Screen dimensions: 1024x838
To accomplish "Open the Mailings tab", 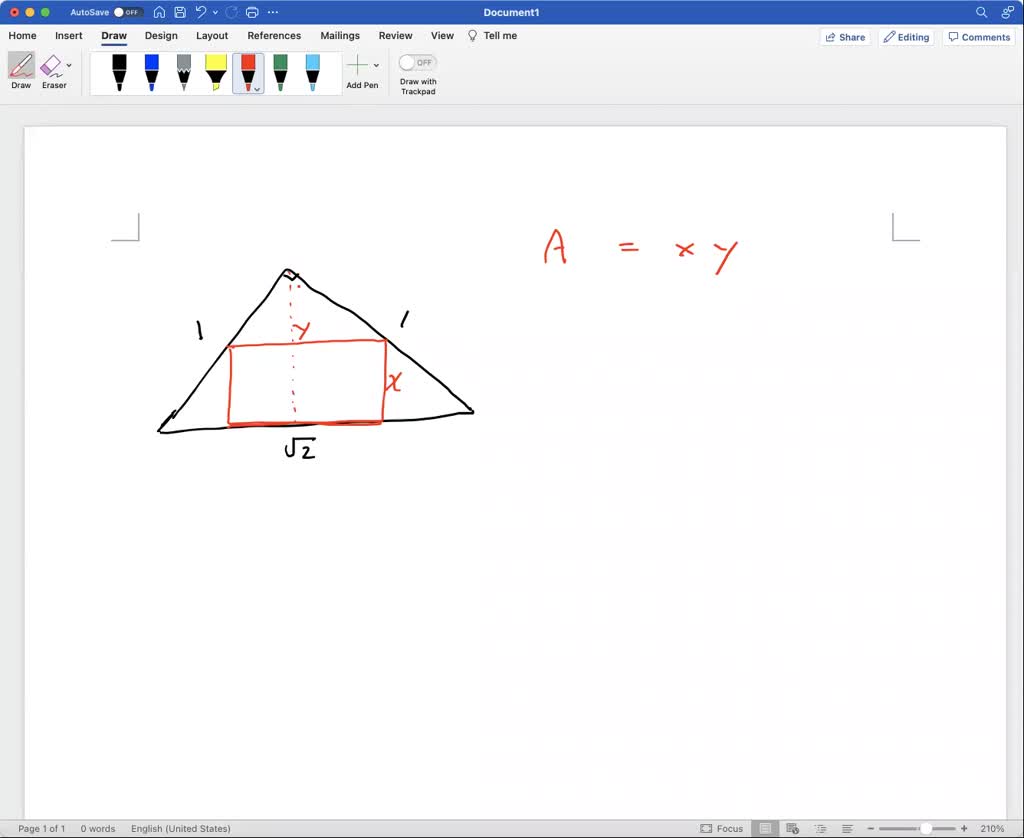I will click(340, 36).
